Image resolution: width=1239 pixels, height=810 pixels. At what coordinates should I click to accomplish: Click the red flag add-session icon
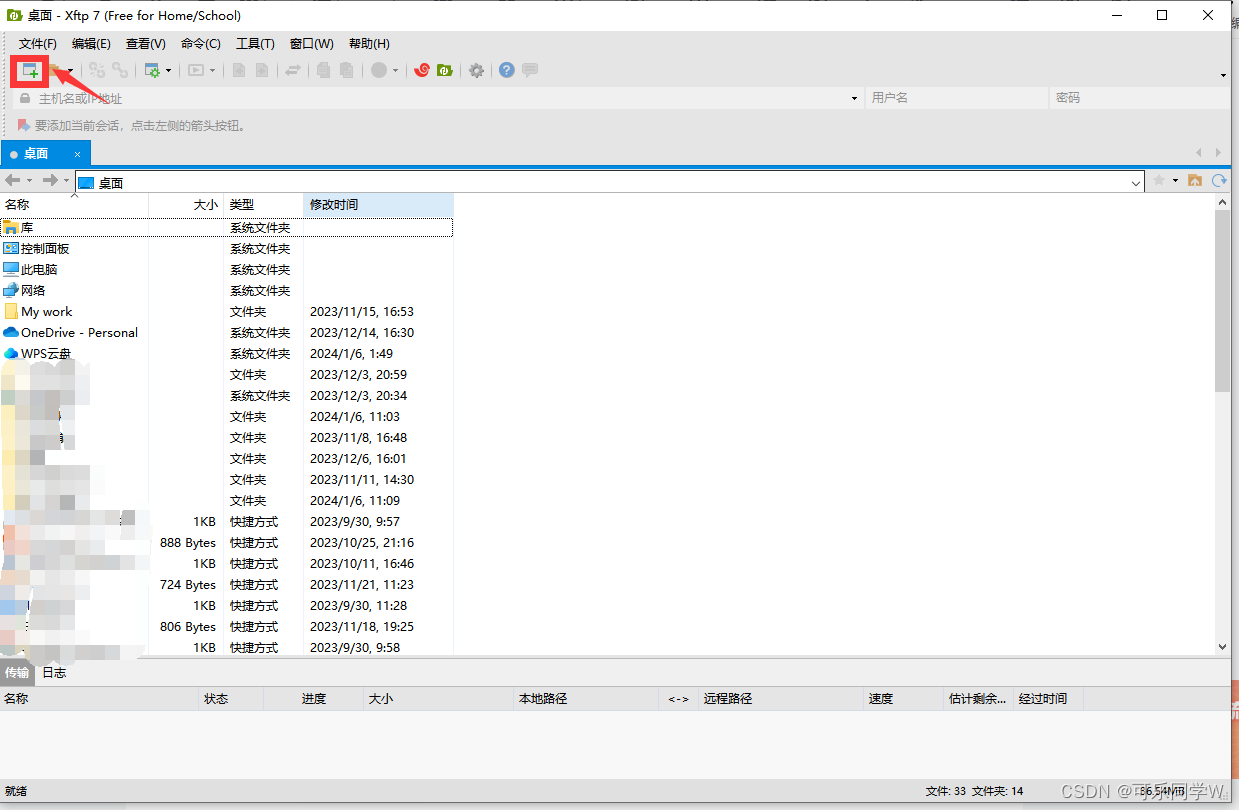pyautogui.click(x=24, y=126)
